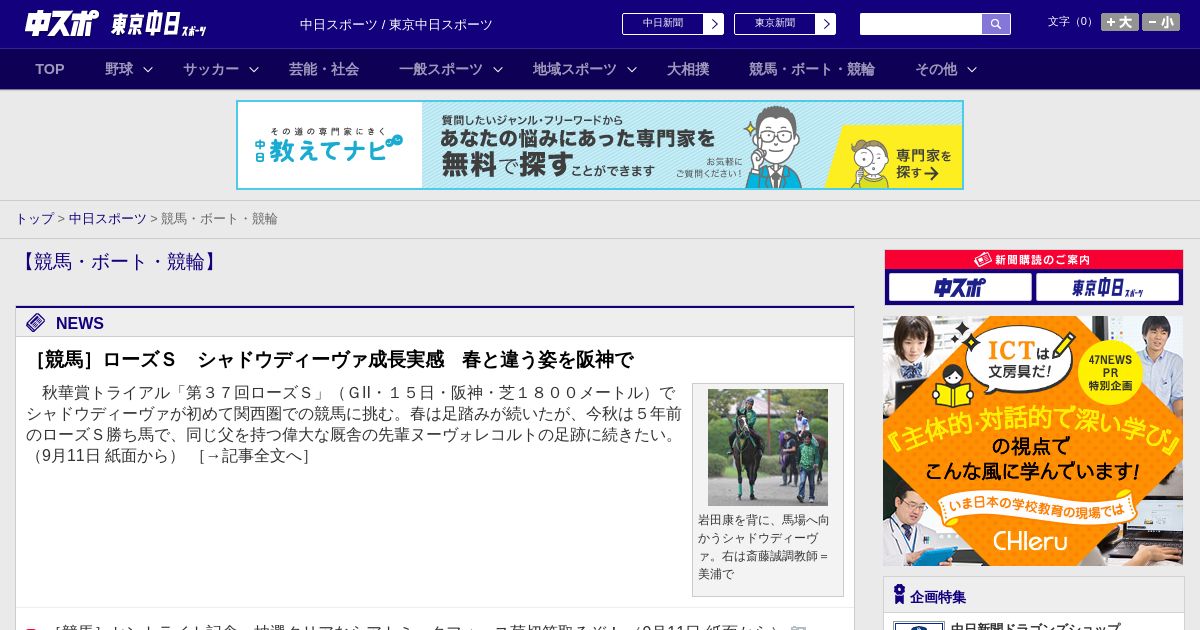The image size is (1200, 630).
Task: Open その他 navigation menu
Action: click(936, 69)
